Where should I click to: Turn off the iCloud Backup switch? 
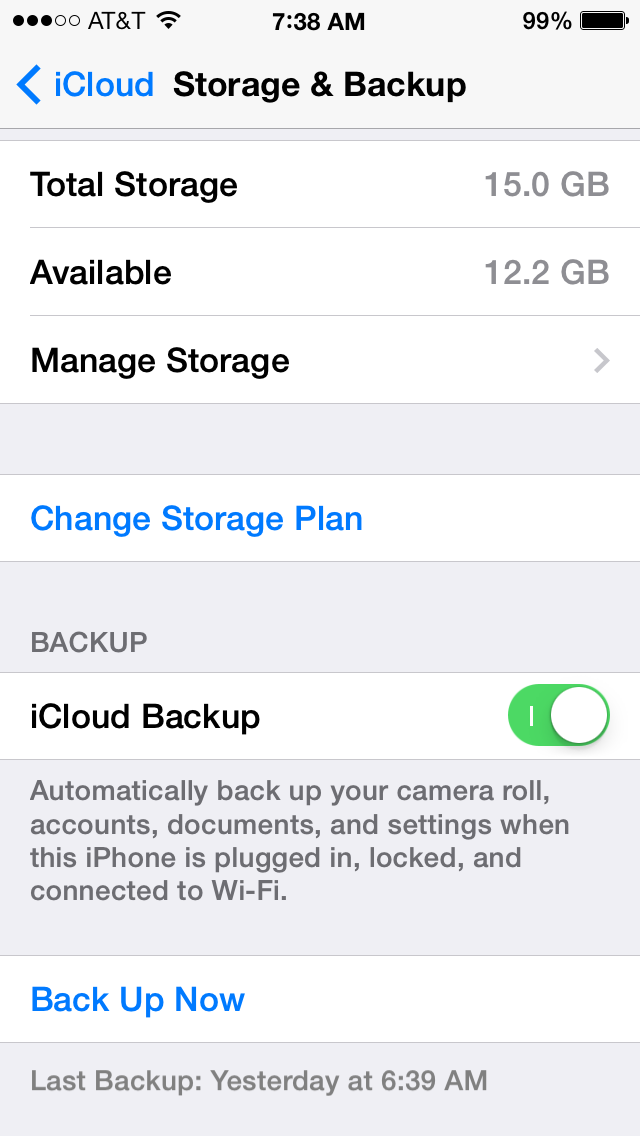pos(559,716)
